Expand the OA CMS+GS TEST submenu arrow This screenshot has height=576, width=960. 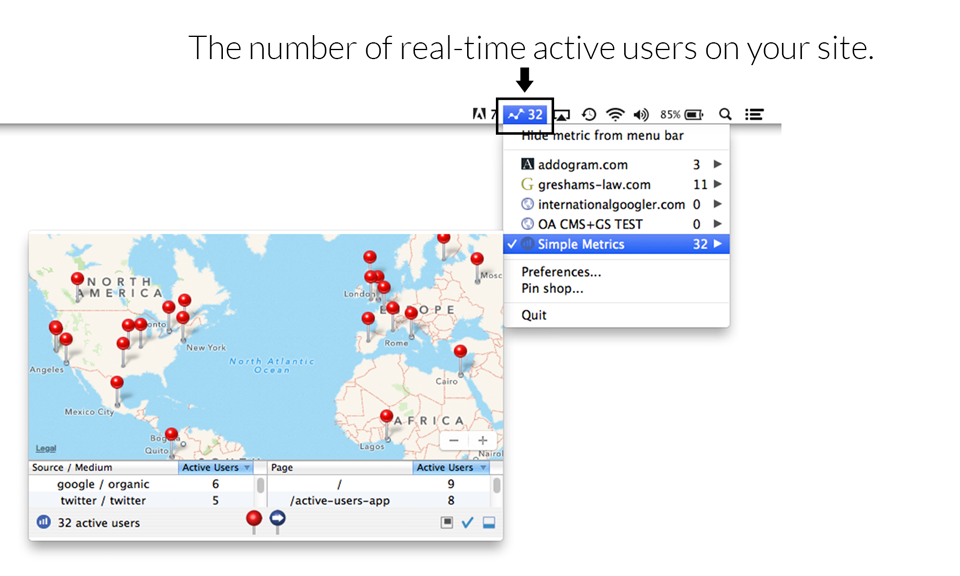pyautogui.click(x=718, y=223)
